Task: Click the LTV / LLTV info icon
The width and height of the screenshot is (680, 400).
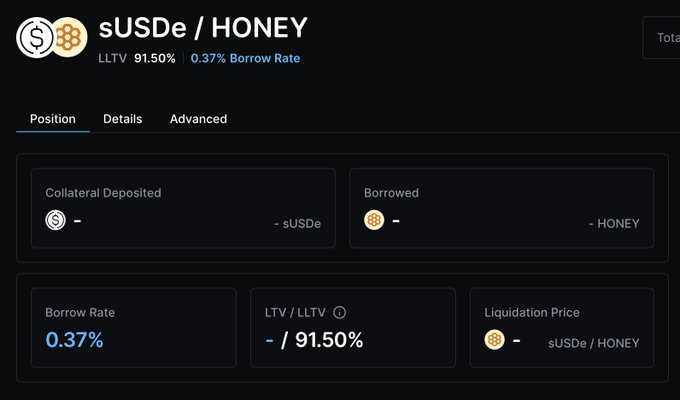Action: click(339, 312)
